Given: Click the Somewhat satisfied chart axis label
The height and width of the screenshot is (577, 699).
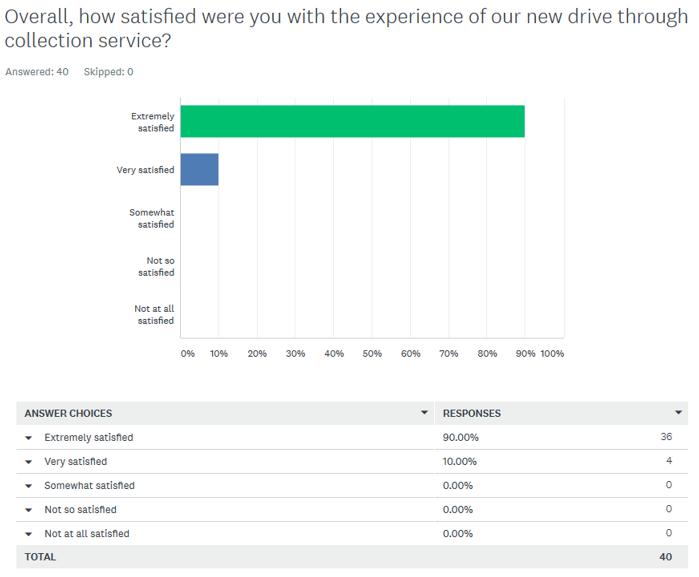Looking at the screenshot, I should [x=151, y=218].
